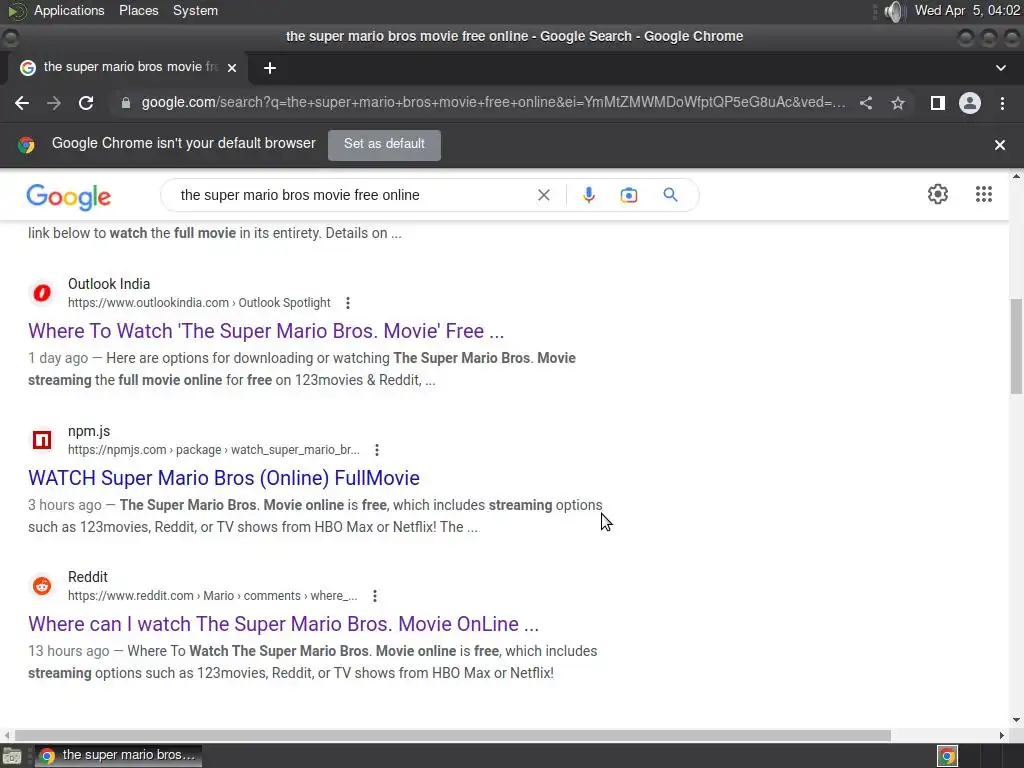
Task: Close the super mario bros tab
Action: (x=232, y=68)
